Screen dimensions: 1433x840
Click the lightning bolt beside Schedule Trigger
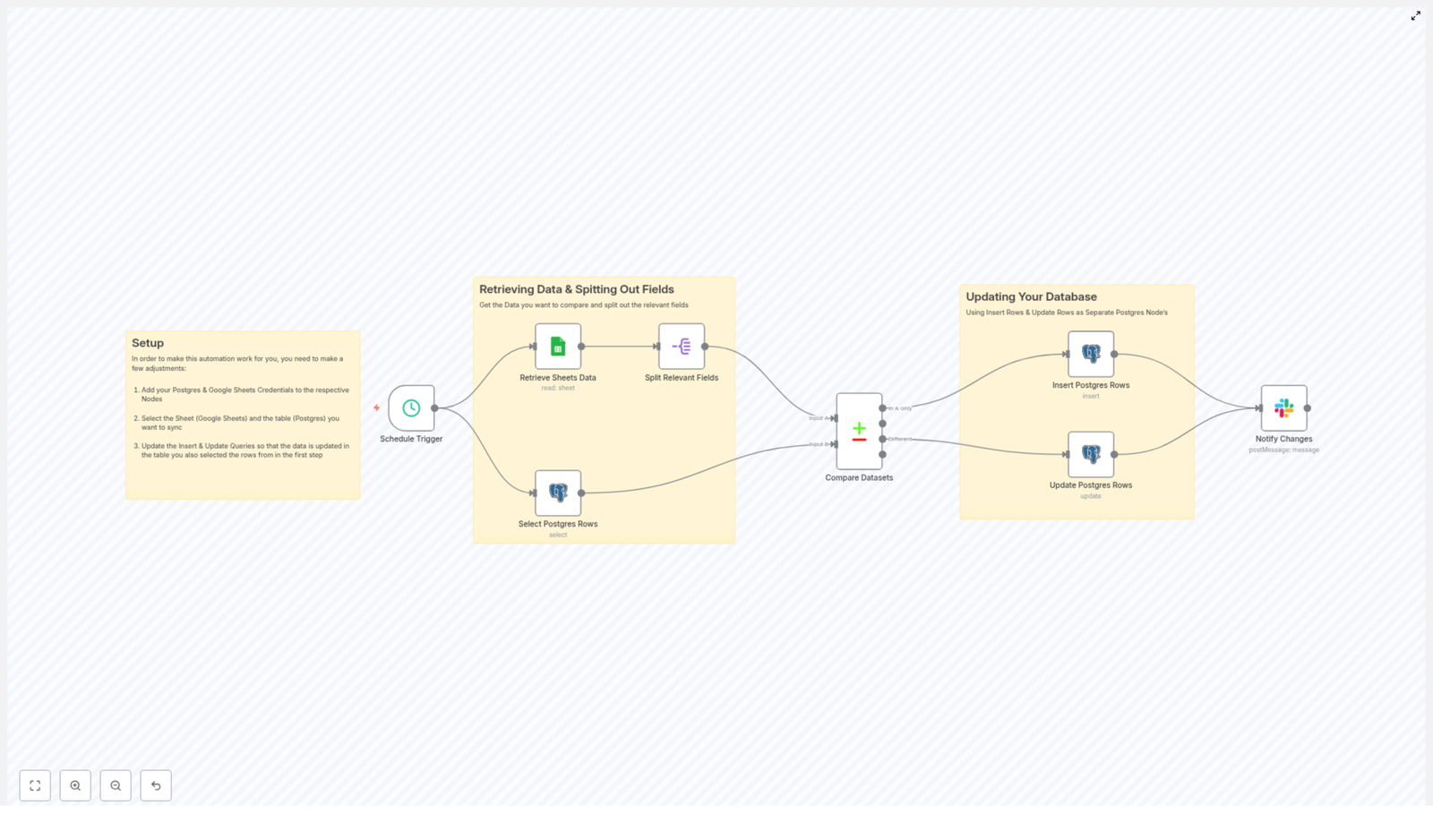click(376, 407)
